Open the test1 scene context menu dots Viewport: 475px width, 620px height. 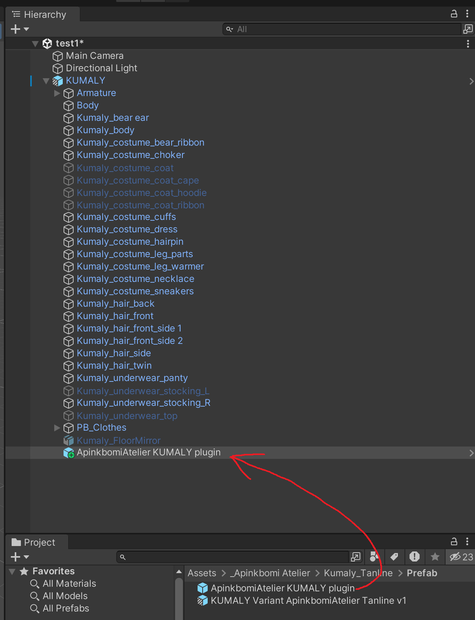(468, 43)
